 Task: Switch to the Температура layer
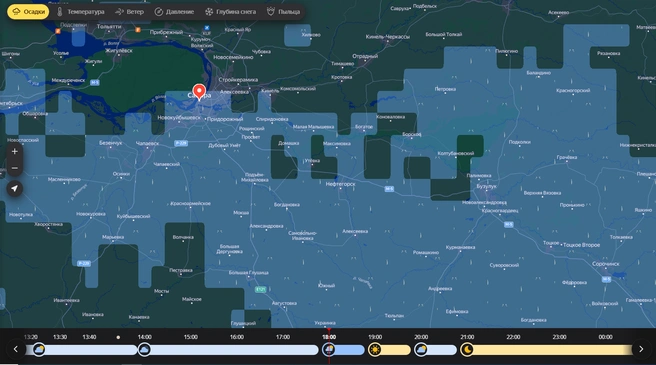[x=81, y=12]
